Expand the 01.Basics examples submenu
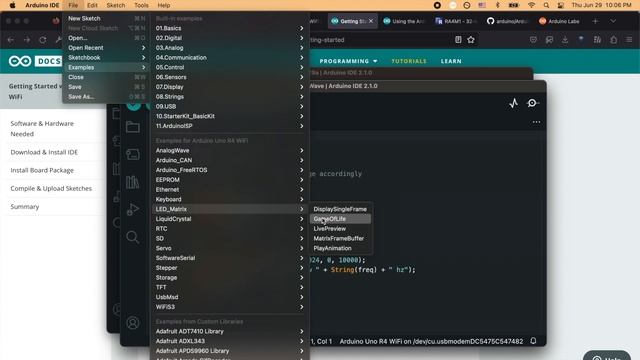640x360 pixels. tap(229, 28)
